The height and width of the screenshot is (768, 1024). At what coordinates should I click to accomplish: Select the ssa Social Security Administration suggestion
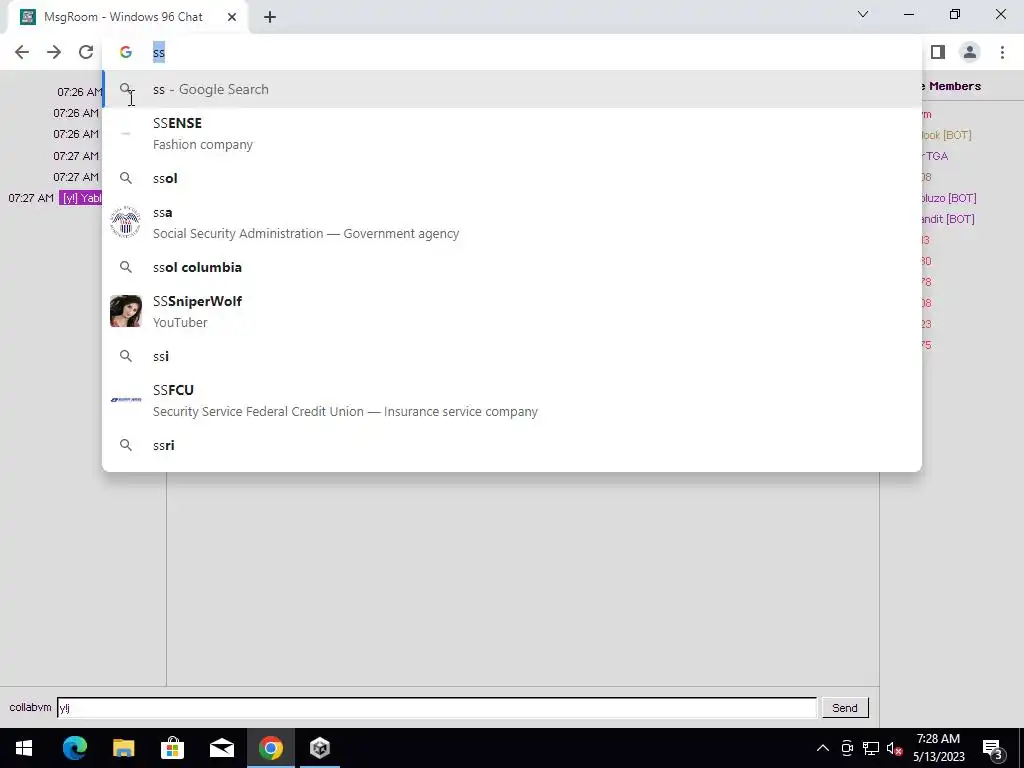[512, 223]
